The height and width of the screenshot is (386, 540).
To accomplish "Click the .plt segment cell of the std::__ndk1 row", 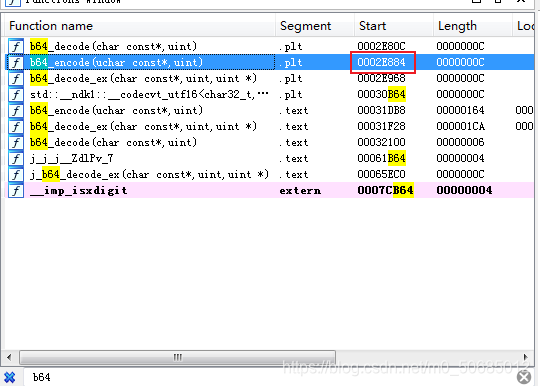I will point(291,94).
